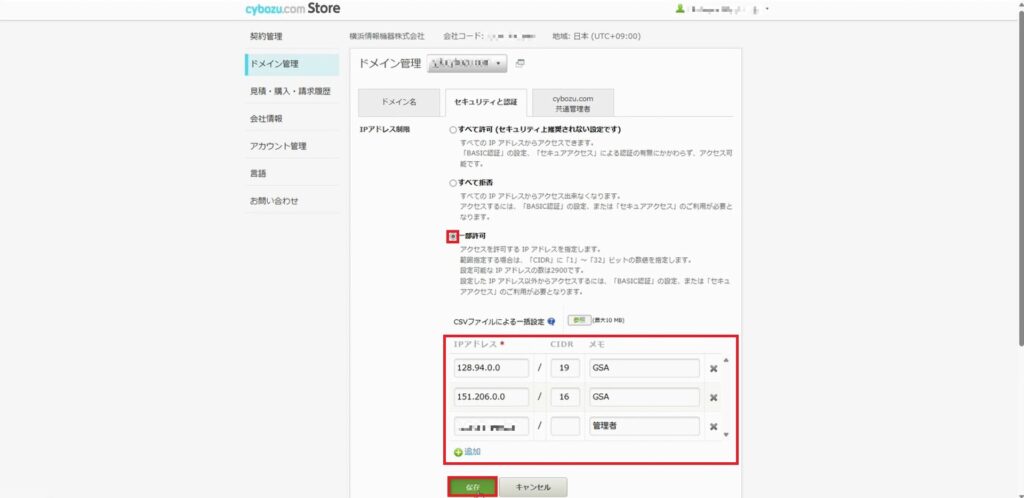Viewport: 1024px width, 498px height.
Task: Delete the 管理者 IP address row
Action: coord(713,427)
